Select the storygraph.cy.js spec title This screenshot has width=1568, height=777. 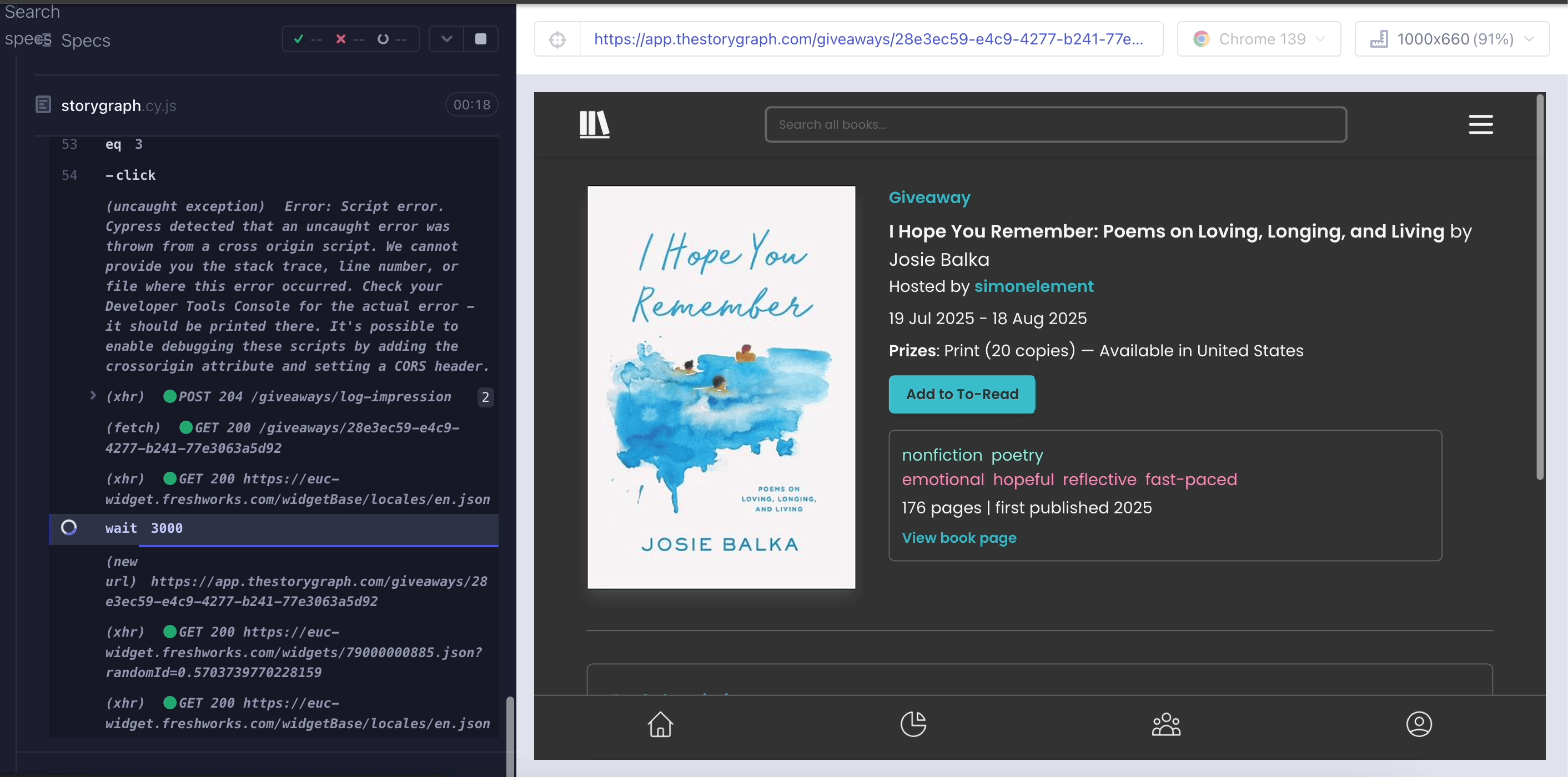point(119,105)
